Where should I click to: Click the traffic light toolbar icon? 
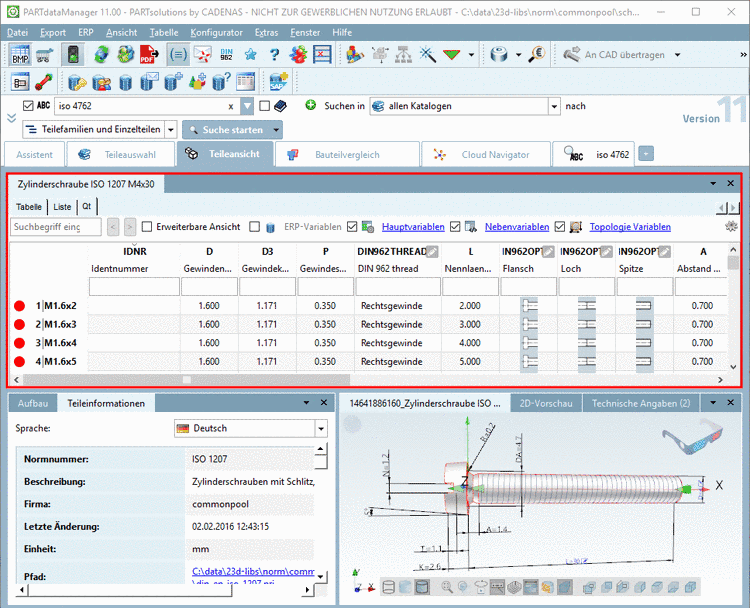pyautogui.click(x=73, y=55)
